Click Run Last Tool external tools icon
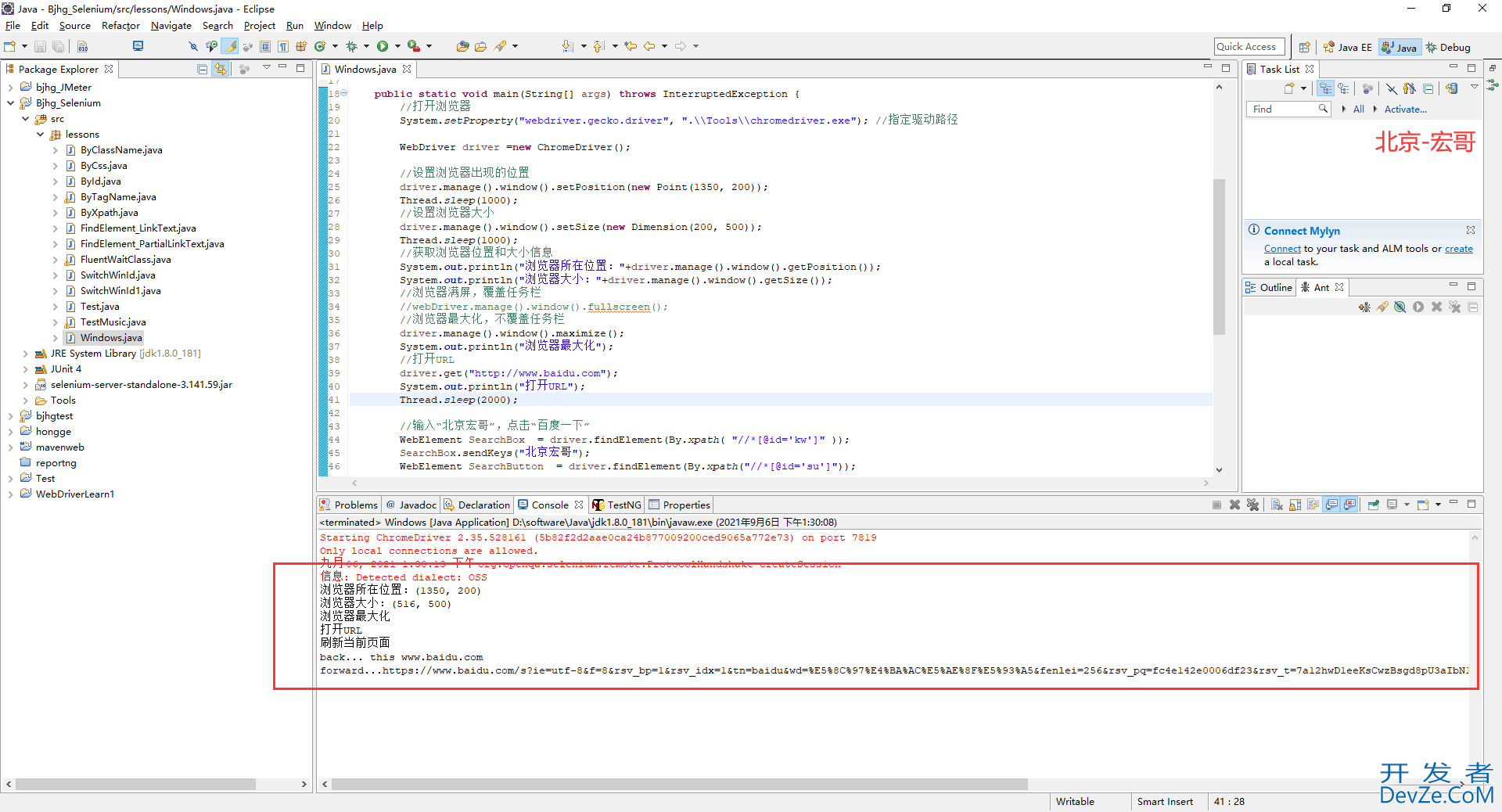Viewport: 1502px width, 812px height. click(414, 47)
